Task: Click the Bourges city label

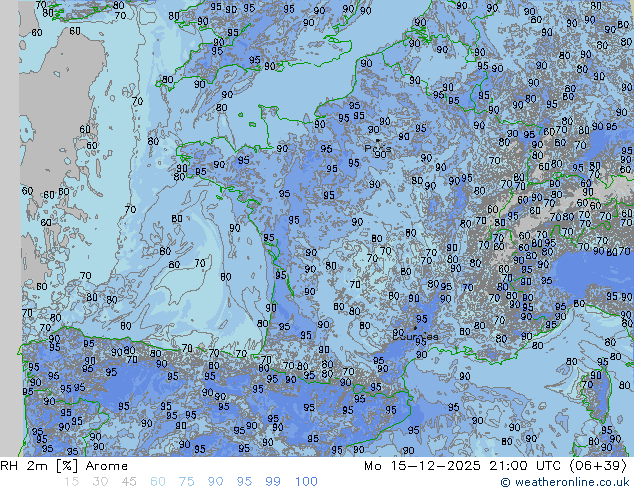Action: coord(415,336)
